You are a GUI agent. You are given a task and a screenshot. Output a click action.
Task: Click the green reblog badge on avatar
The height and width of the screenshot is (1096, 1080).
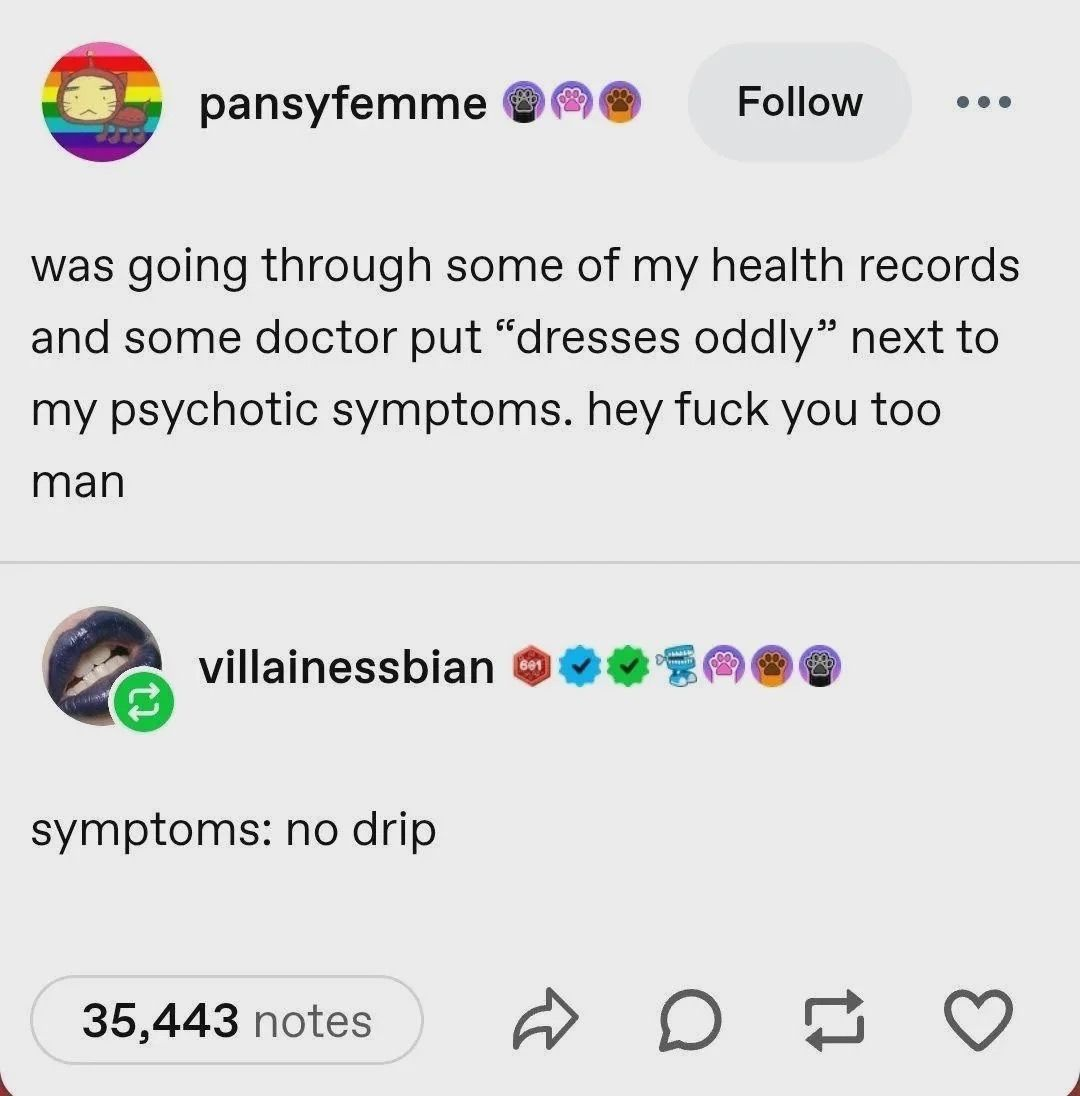tap(142, 700)
